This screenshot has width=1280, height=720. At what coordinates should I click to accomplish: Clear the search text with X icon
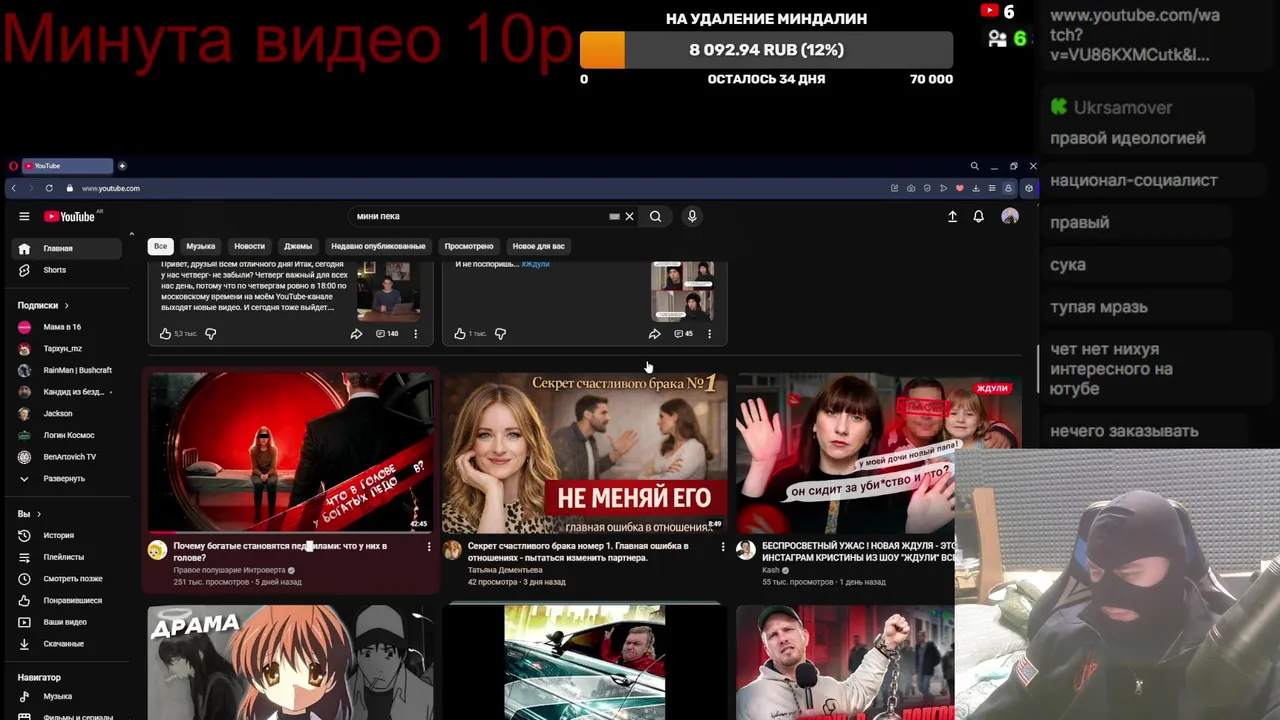(629, 216)
